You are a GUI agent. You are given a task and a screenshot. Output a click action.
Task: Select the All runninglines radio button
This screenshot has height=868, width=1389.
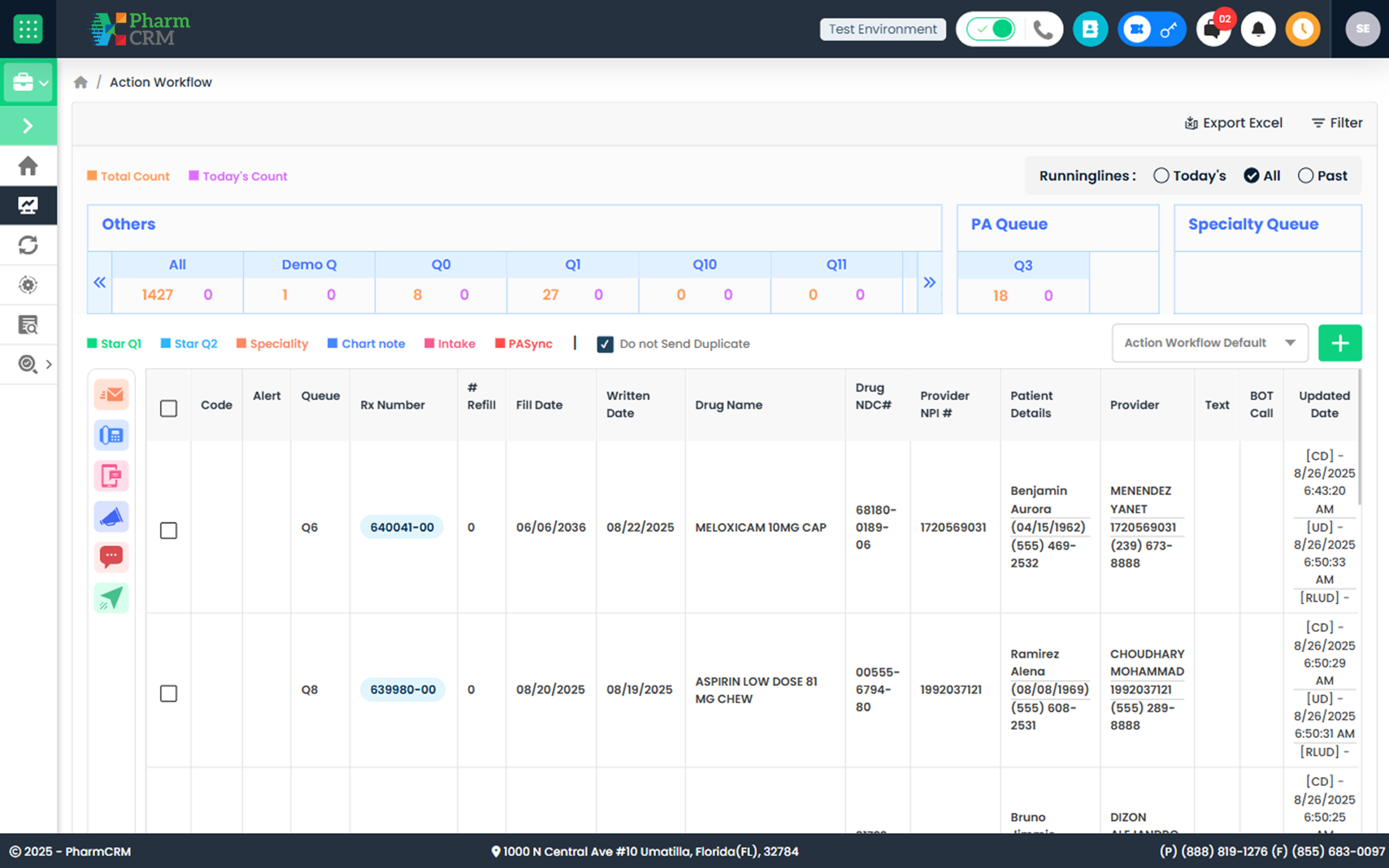pos(1251,176)
